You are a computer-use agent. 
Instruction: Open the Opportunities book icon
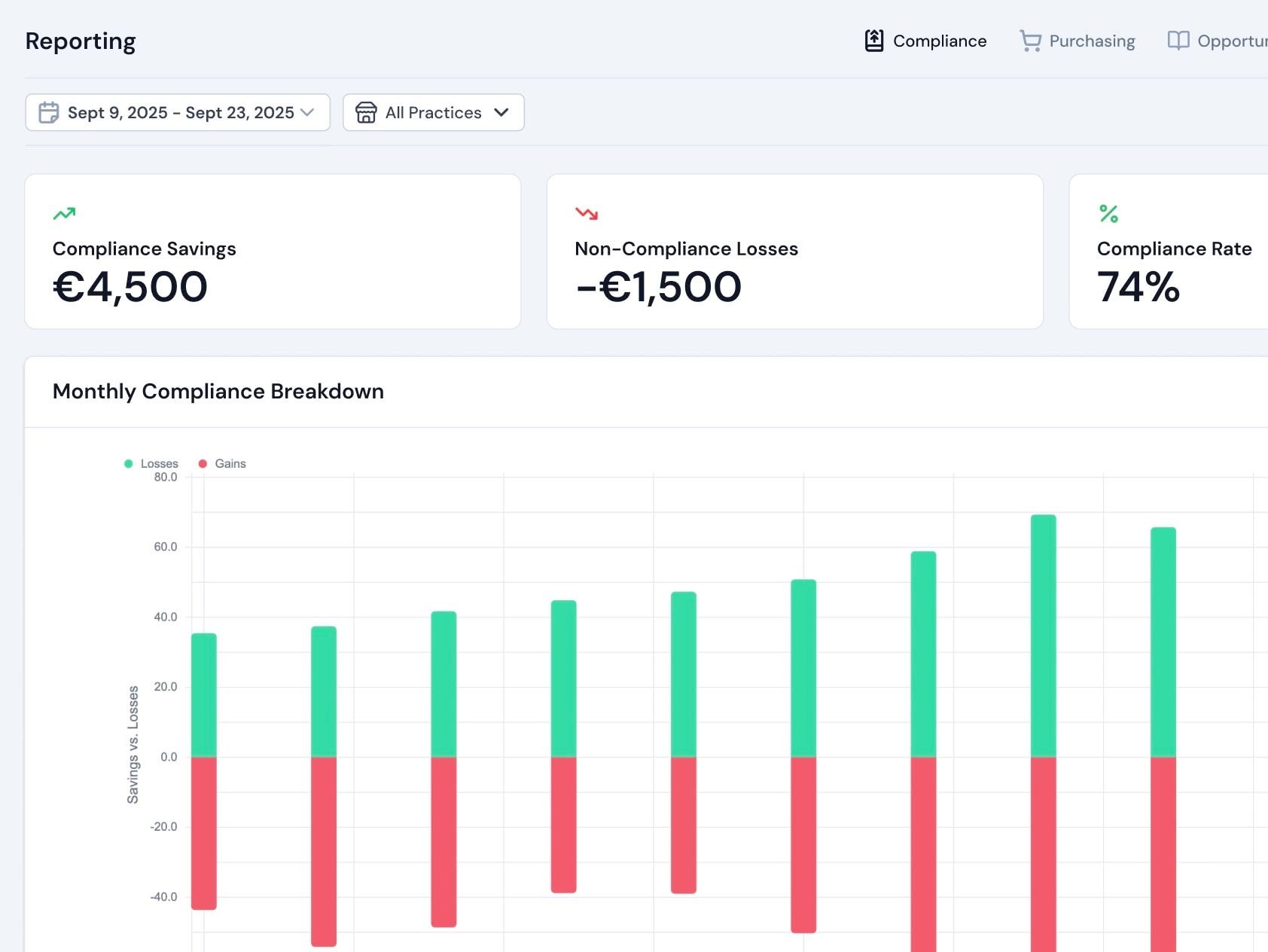click(x=1178, y=41)
